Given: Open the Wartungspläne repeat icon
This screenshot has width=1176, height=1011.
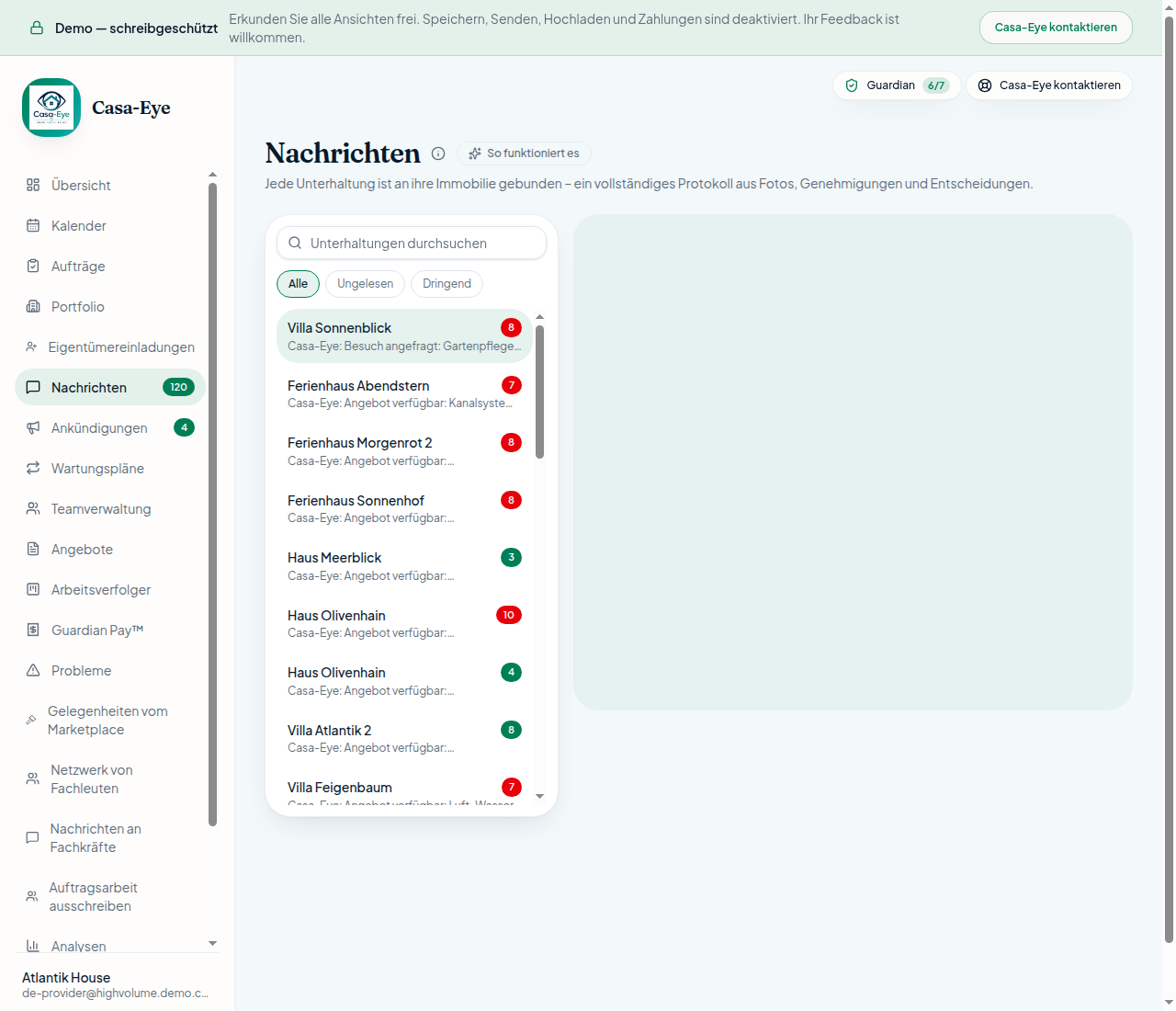Looking at the screenshot, I should [x=33, y=468].
